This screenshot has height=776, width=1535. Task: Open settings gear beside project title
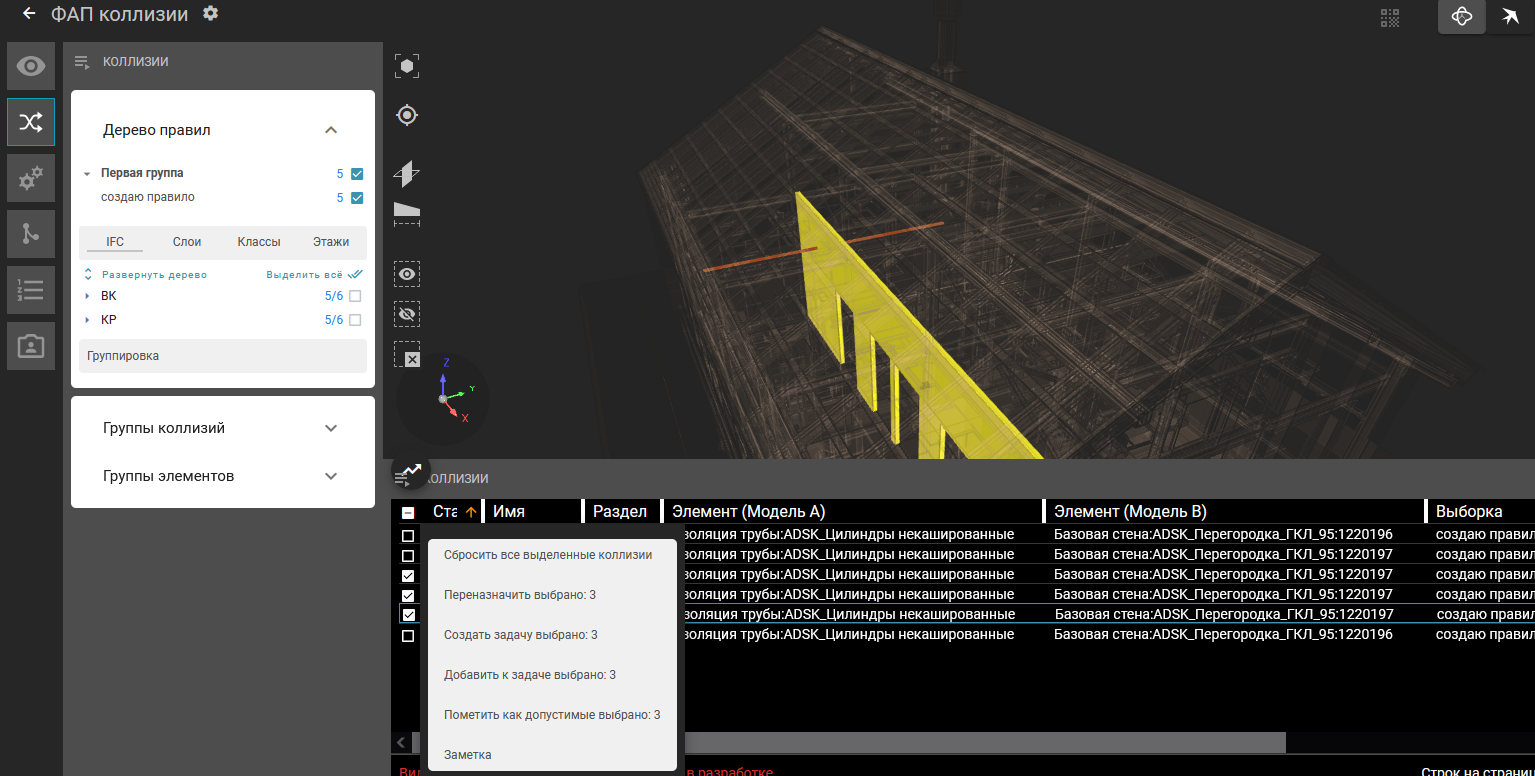[x=210, y=14]
